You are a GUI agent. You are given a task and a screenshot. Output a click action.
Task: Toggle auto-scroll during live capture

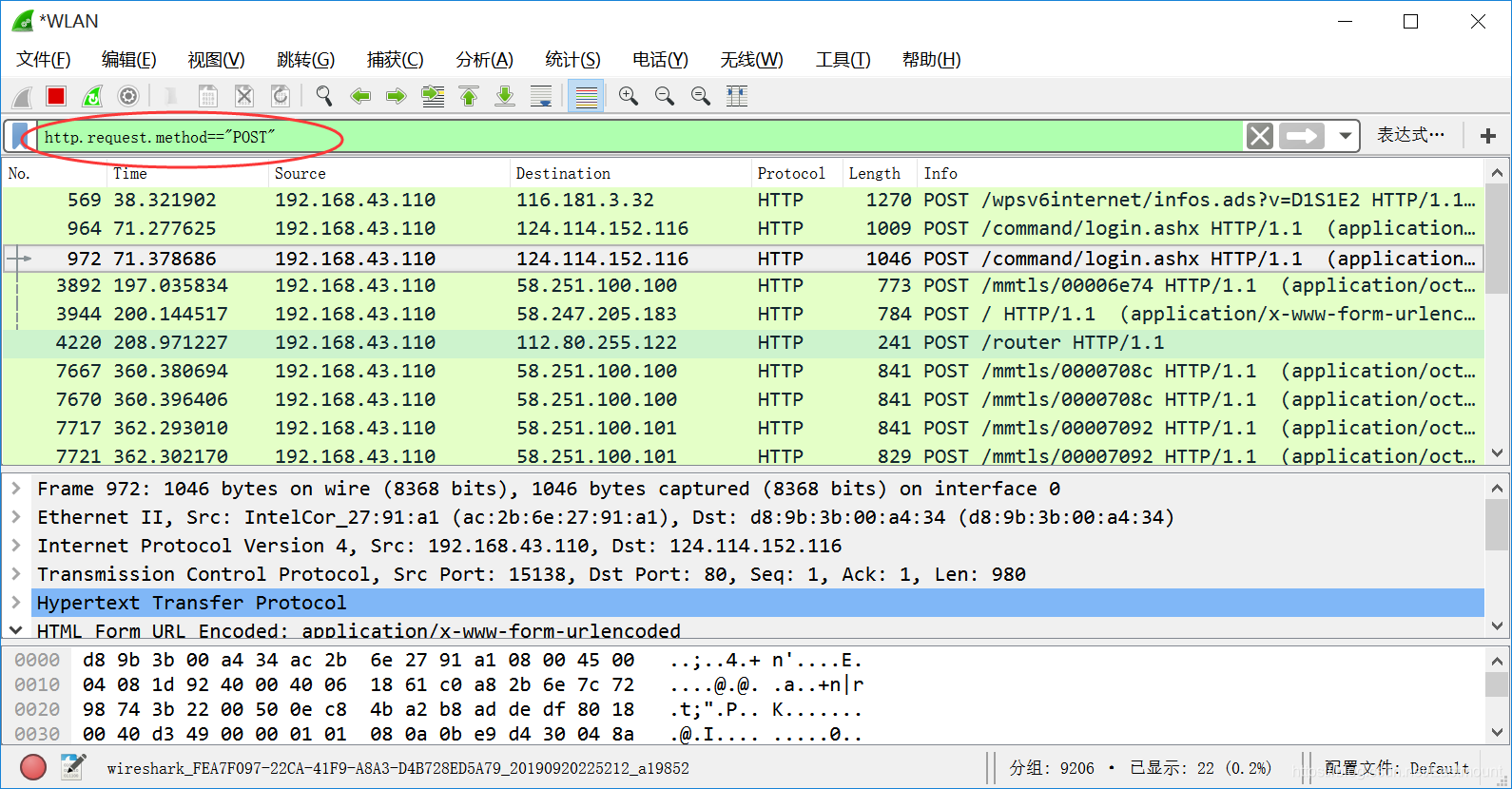541,96
